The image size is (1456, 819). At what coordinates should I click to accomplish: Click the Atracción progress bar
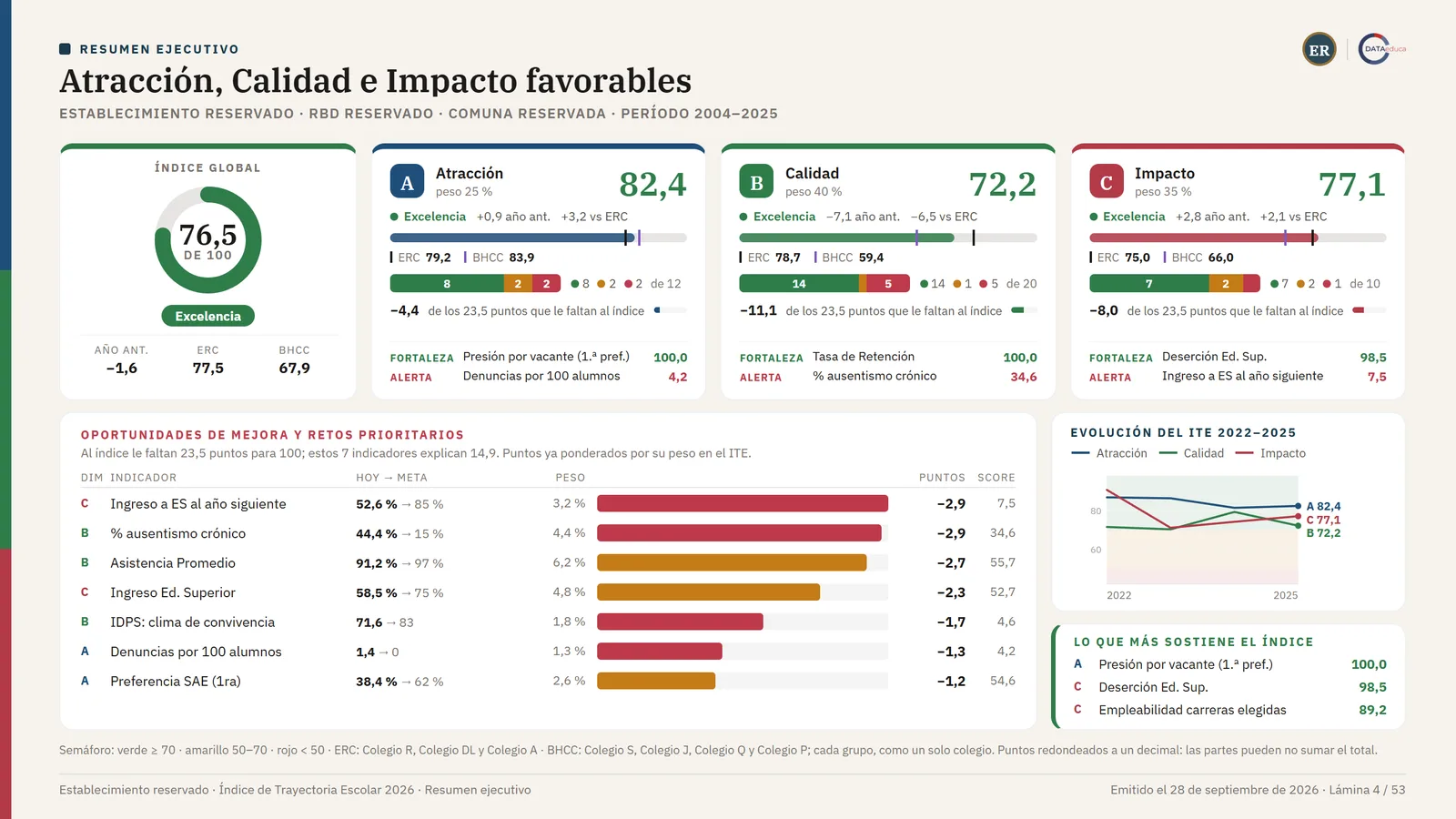pyautogui.click(x=538, y=238)
